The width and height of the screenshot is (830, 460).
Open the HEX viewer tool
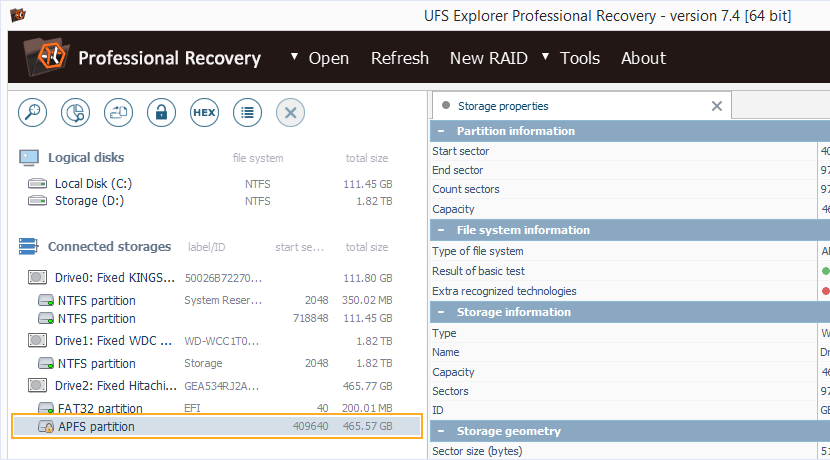[204, 113]
